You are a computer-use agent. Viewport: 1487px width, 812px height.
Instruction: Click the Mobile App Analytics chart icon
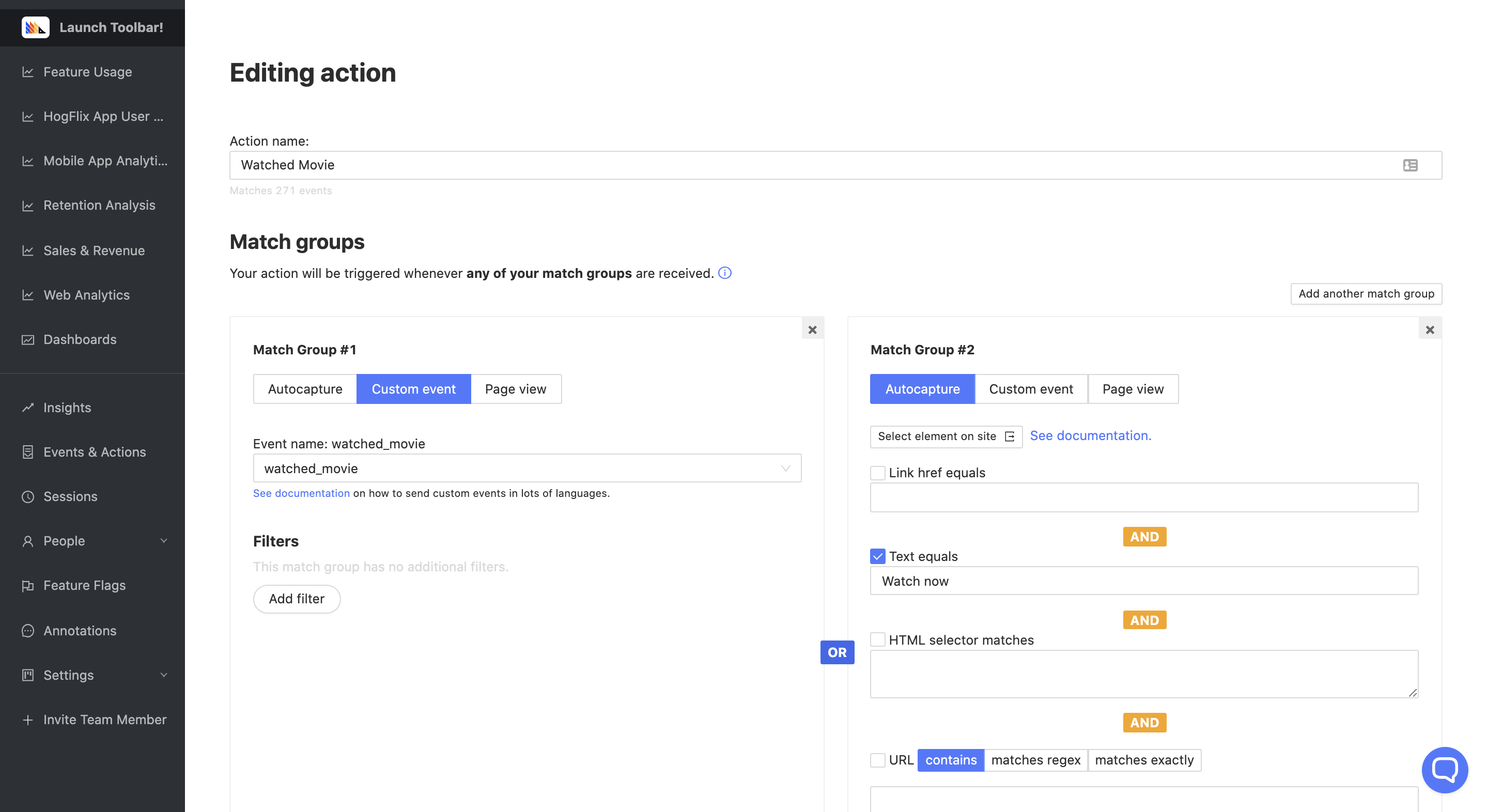[x=28, y=161]
